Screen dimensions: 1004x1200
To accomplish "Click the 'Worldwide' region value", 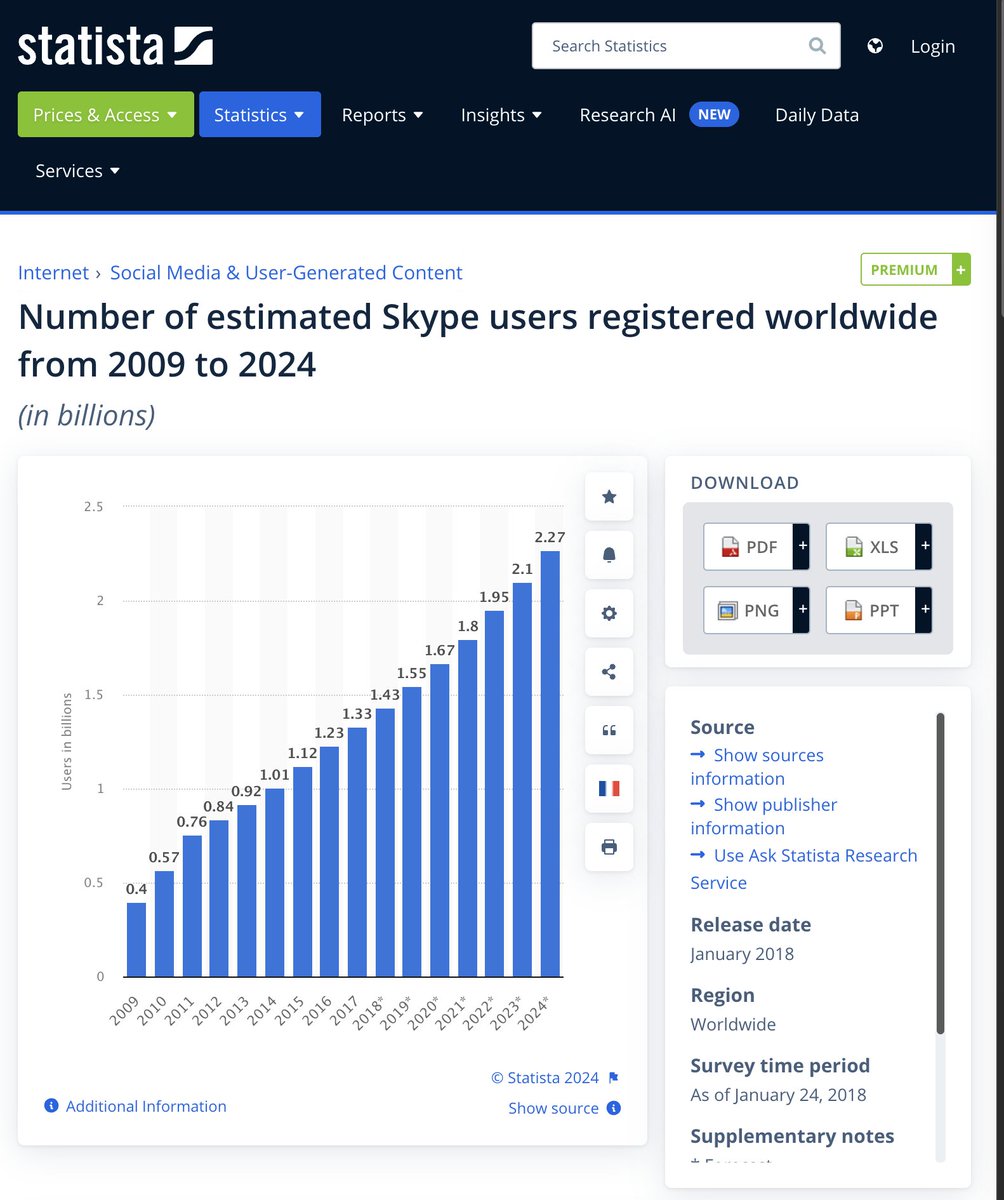I will point(733,1024).
